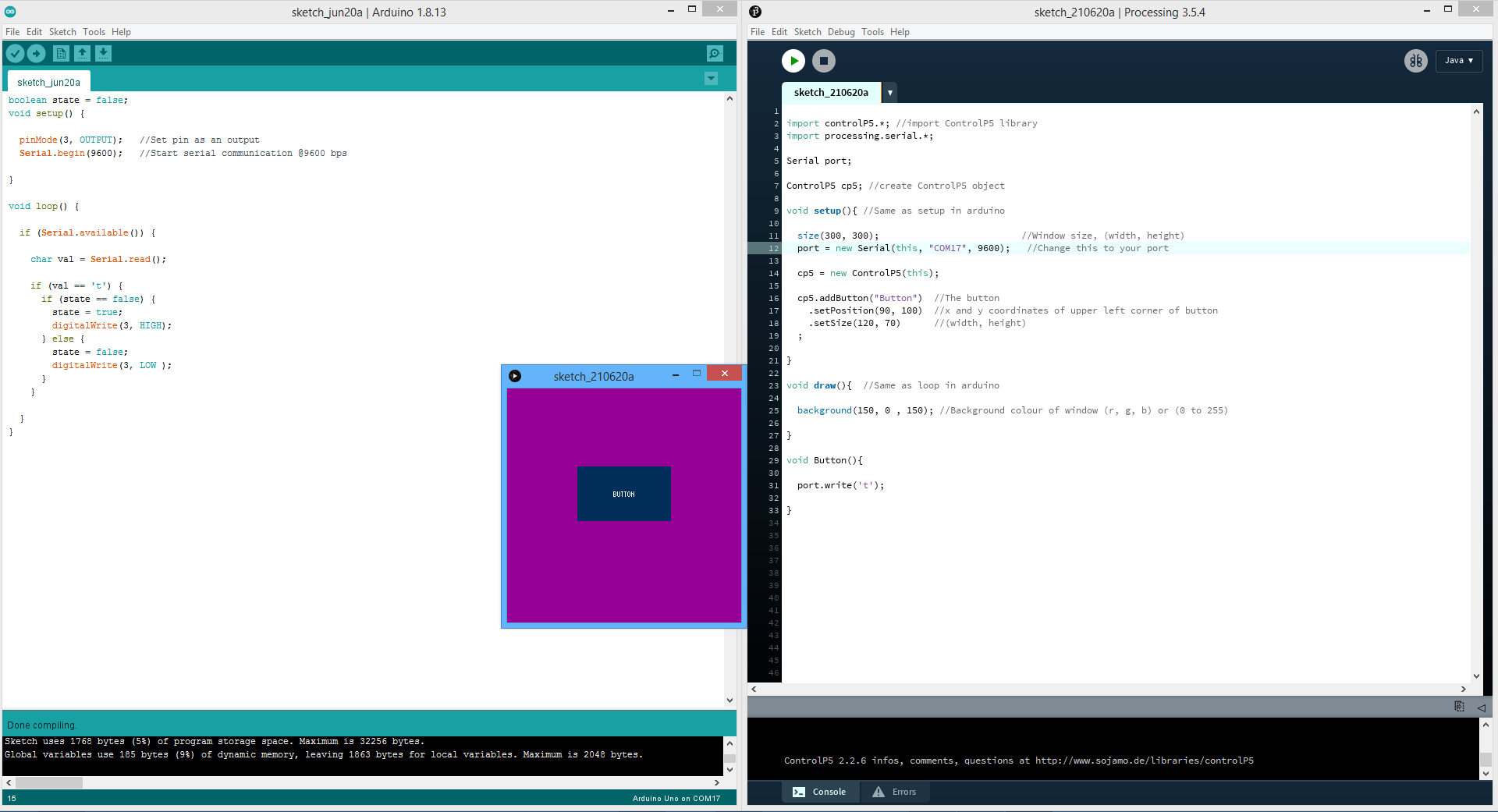Select the sketch_jun20a tab in Arduino
The image size is (1498, 812).
point(48,82)
